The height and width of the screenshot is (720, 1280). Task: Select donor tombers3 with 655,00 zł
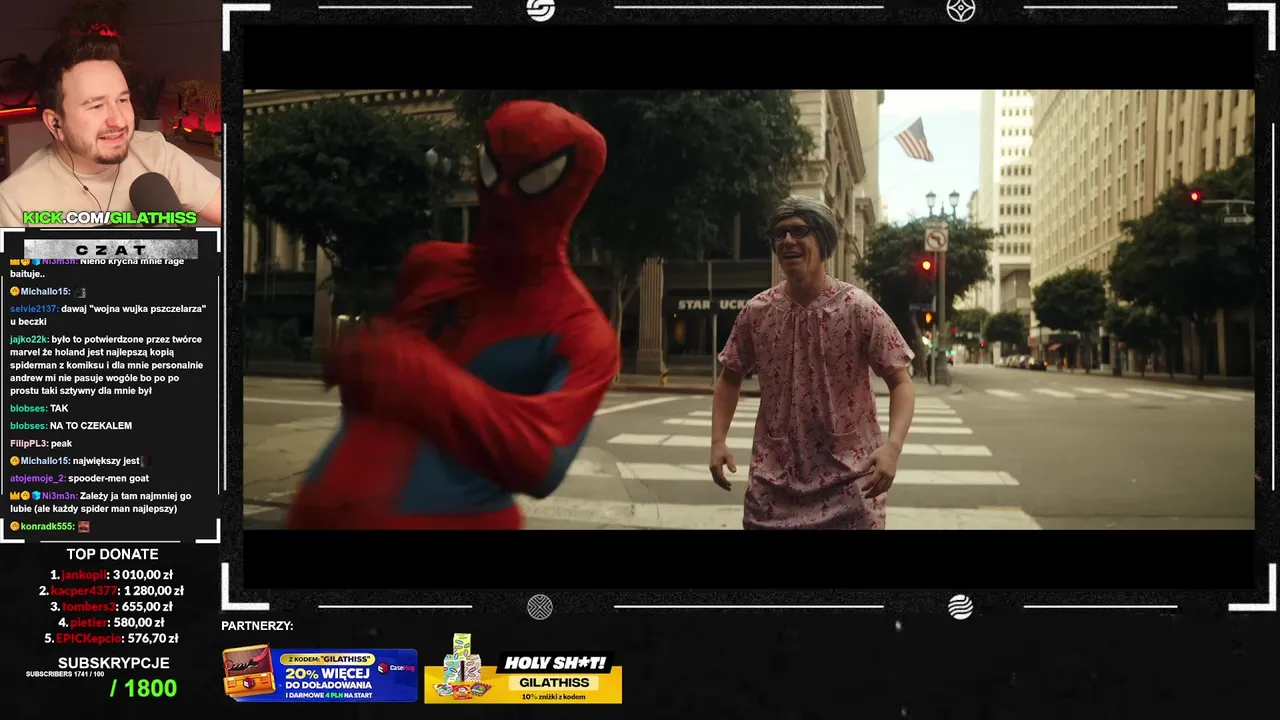pos(112,607)
